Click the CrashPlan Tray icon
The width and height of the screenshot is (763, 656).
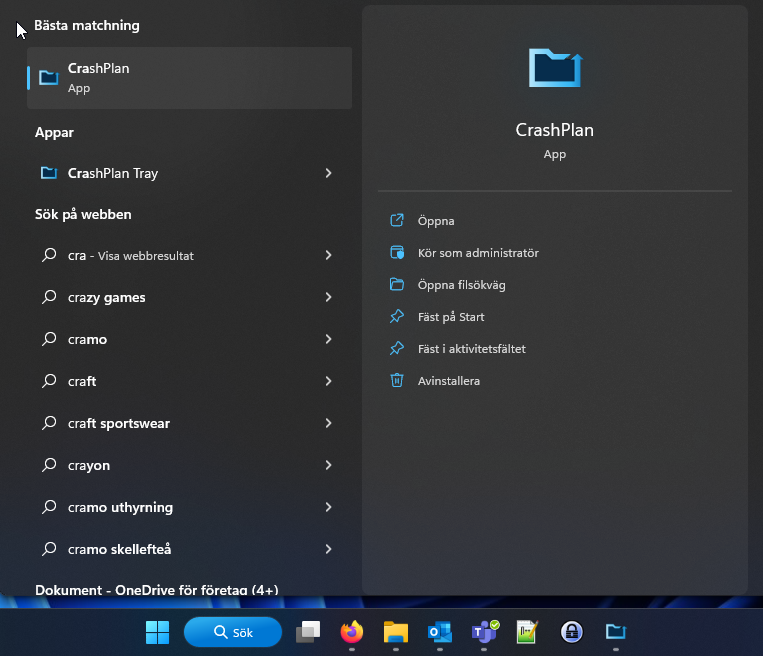click(x=49, y=173)
